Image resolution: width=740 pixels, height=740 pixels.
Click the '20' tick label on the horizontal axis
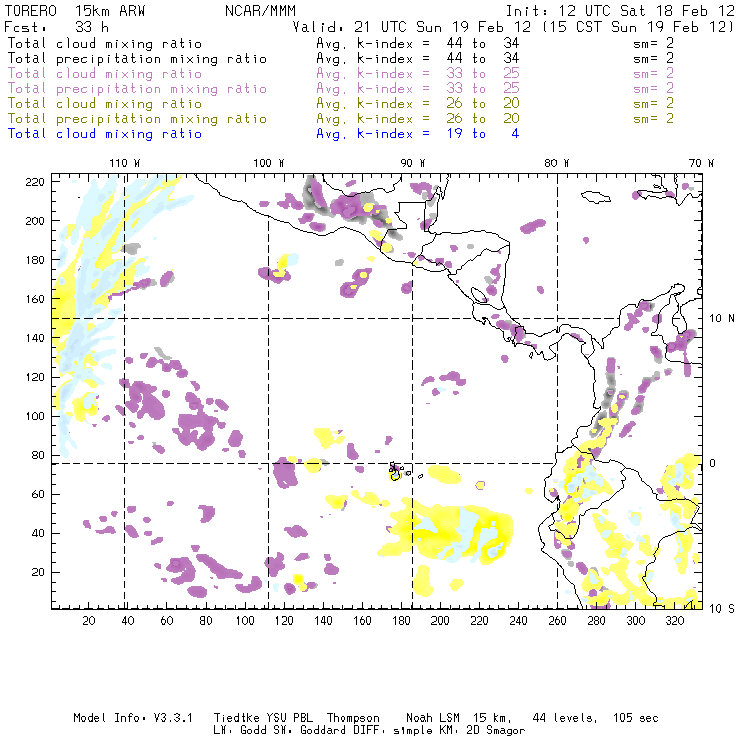point(89,621)
